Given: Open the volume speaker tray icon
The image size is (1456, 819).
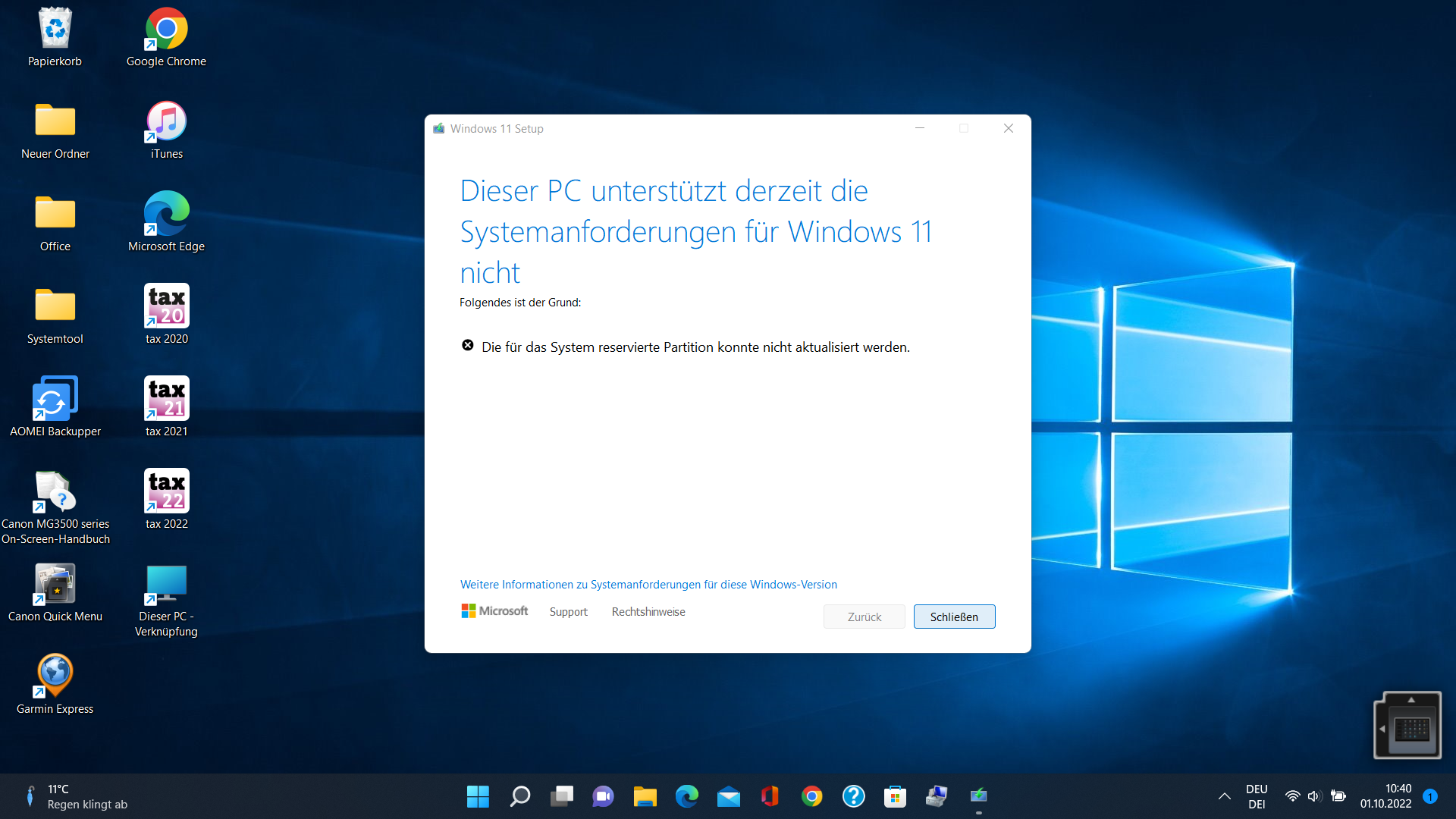Looking at the screenshot, I should [x=1314, y=796].
